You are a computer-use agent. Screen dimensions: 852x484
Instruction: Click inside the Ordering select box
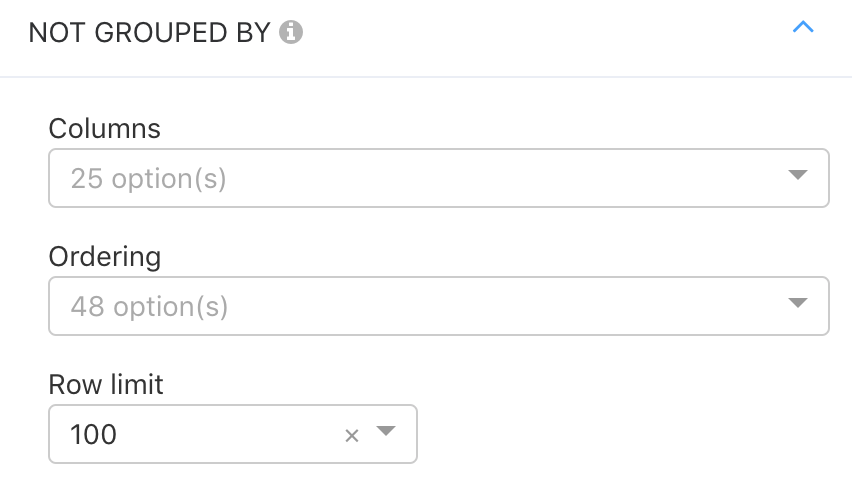(438, 306)
